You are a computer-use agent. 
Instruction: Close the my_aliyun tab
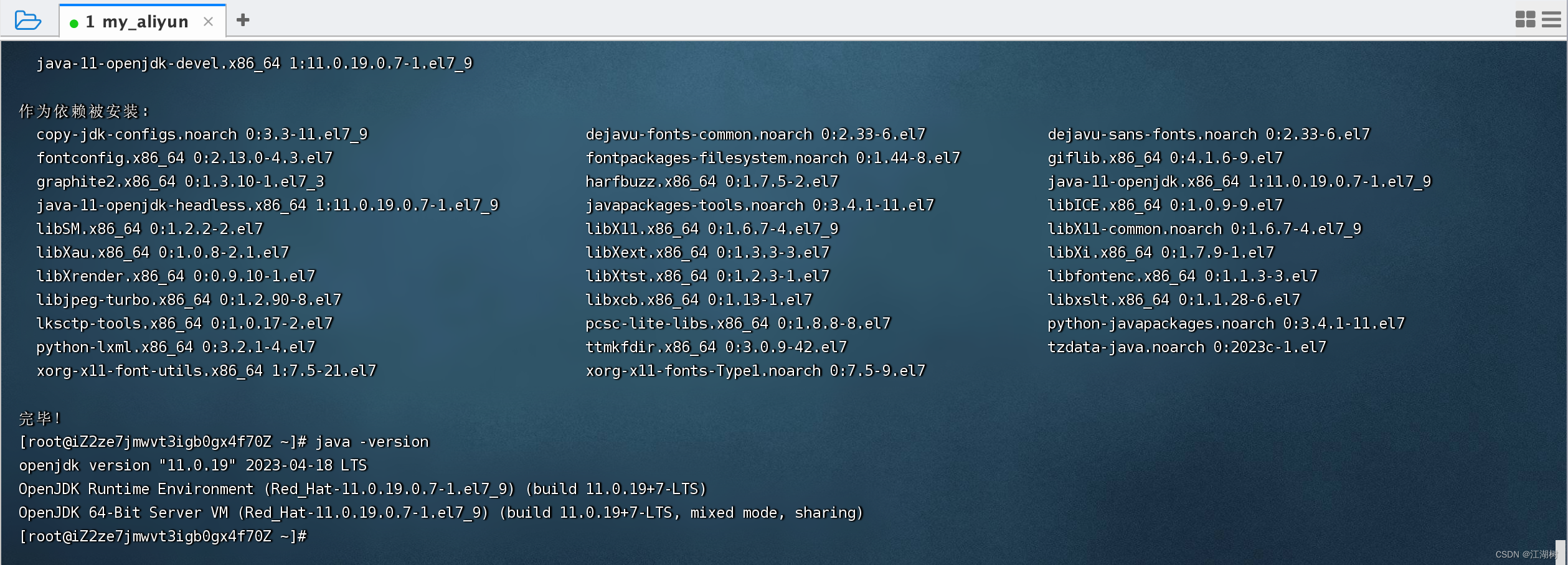(x=208, y=22)
